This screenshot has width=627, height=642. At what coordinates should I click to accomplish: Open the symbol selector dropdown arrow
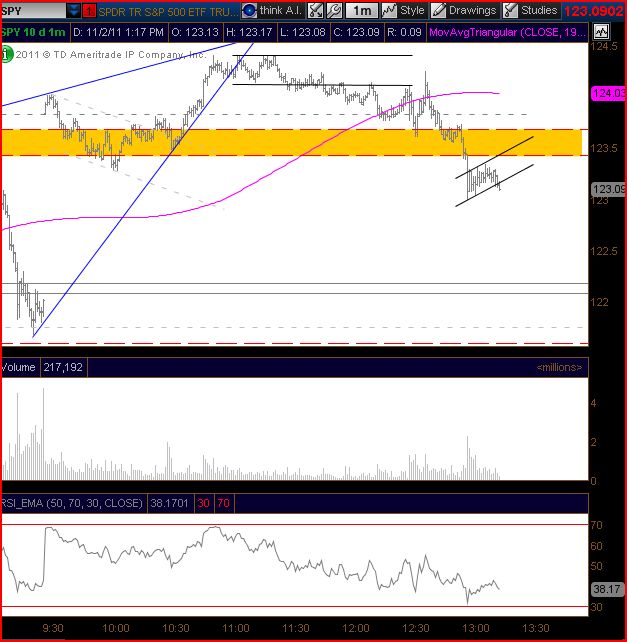pyautogui.click(x=74, y=11)
